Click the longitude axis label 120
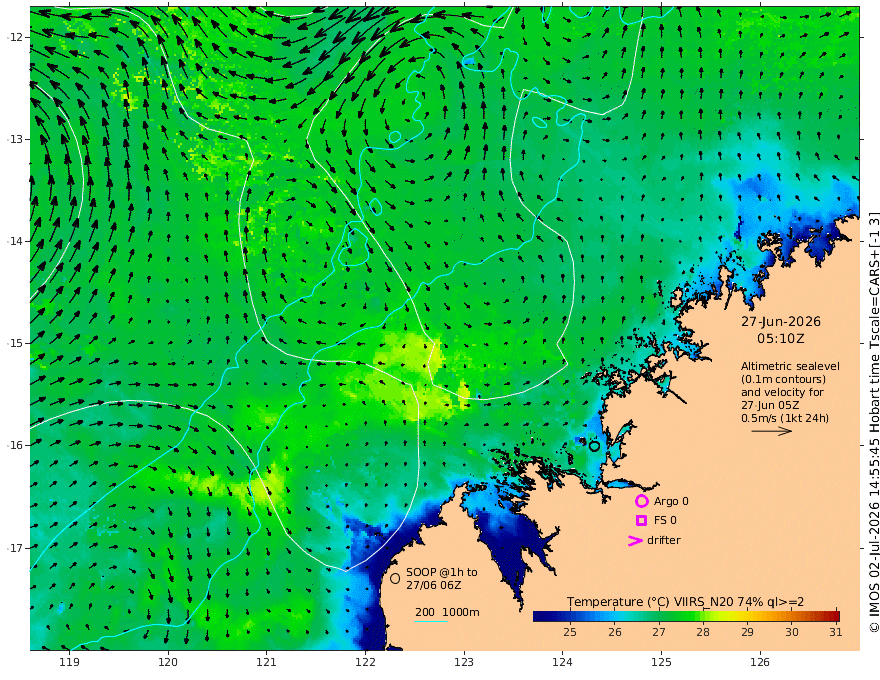The image size is (880, 680). click(168, 663)
